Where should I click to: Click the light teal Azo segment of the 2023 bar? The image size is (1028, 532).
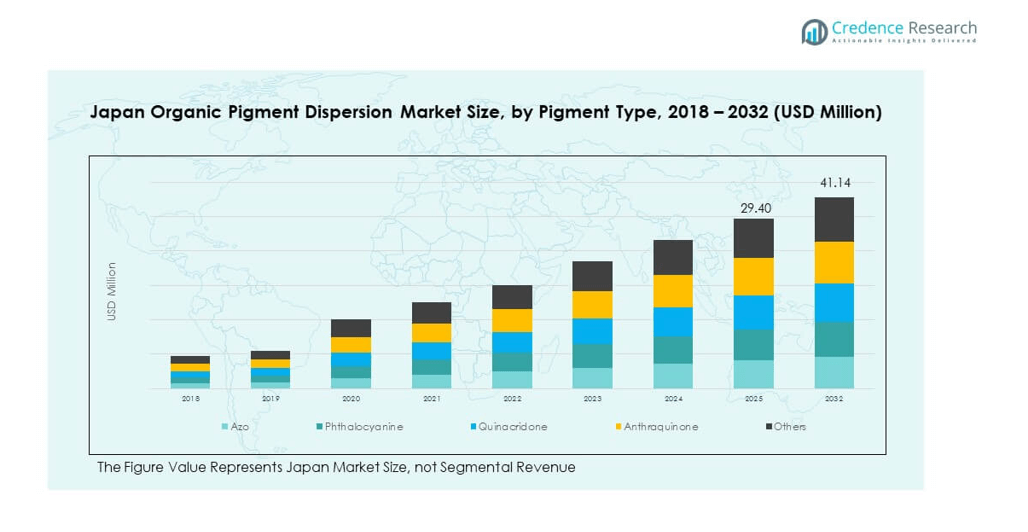coord(592,378)
